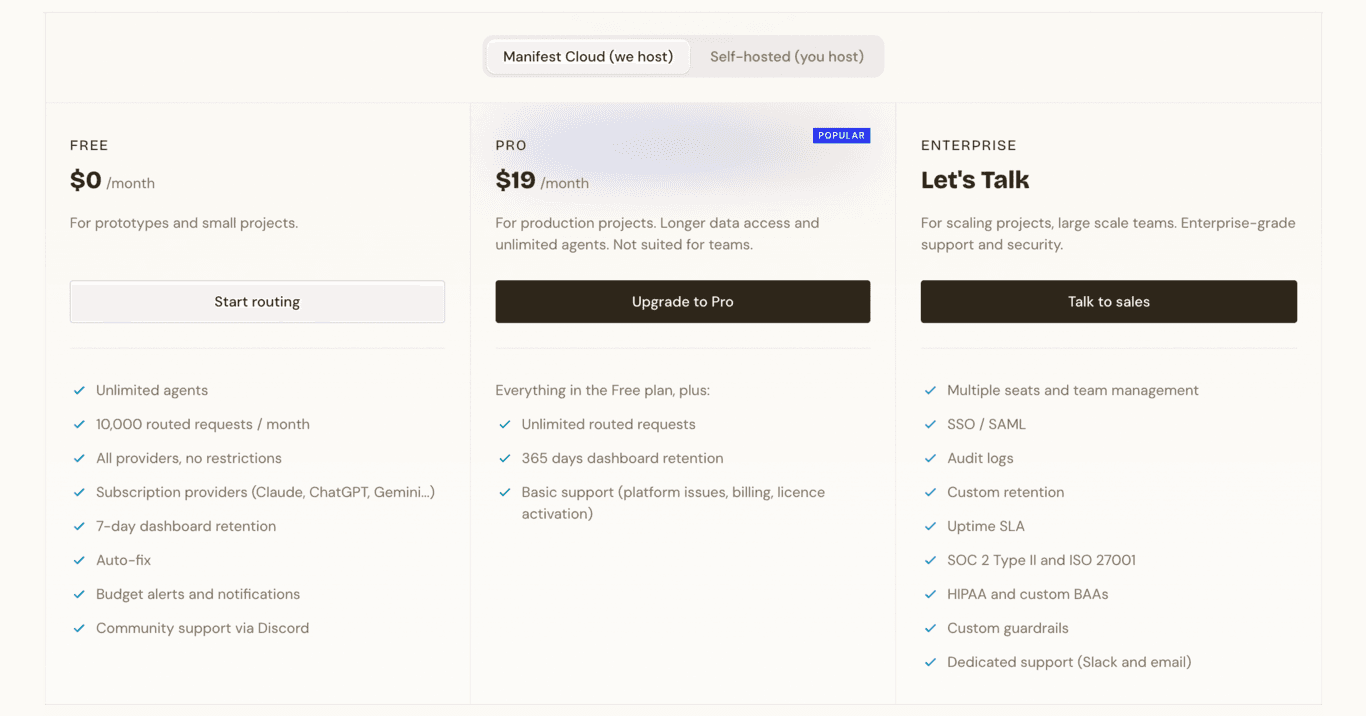This screenshot has height=716, width=1366.
Task: Click checkmark beside Unlimited agents
Action: pos(79,391)
